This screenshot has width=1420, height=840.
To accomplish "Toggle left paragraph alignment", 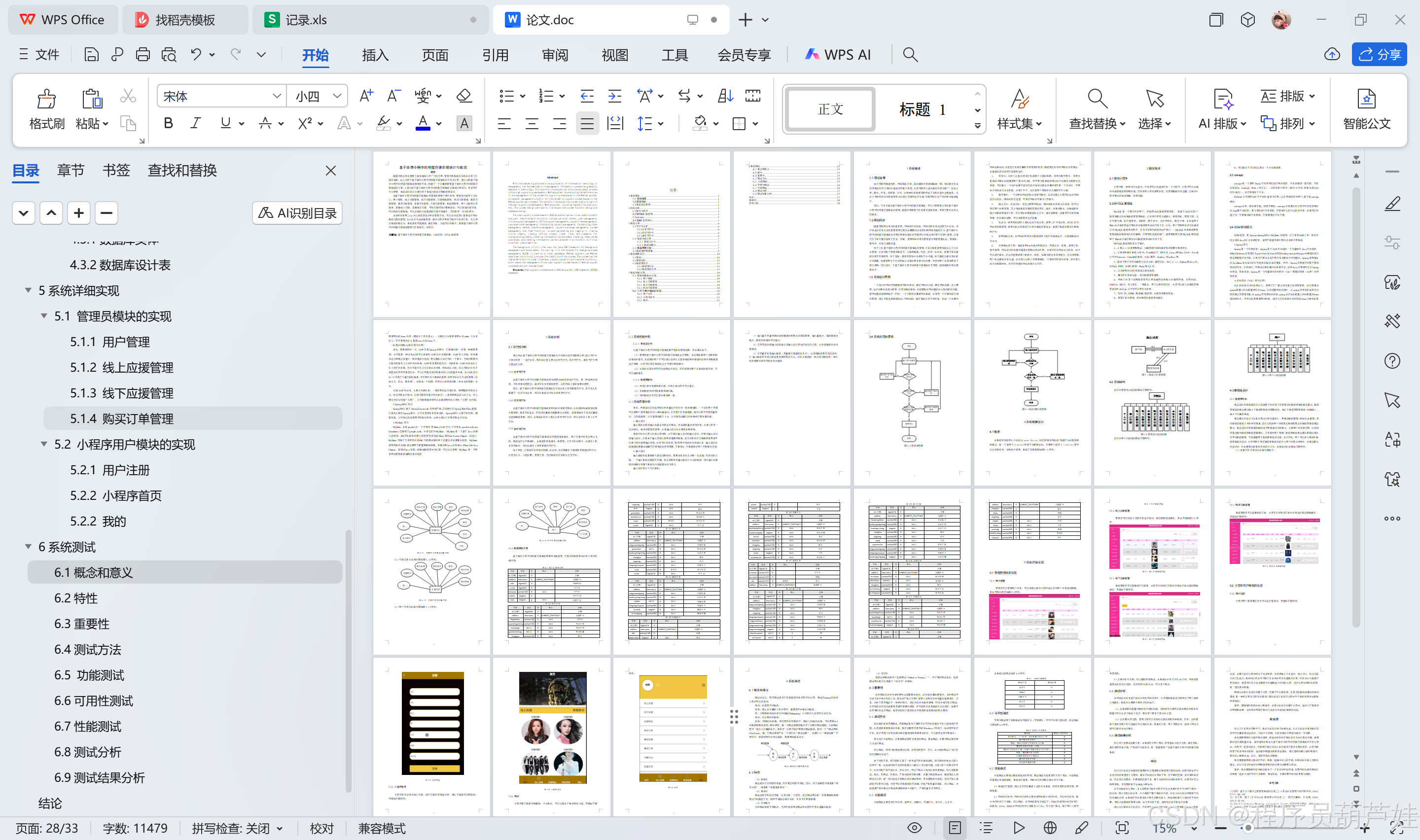I will [504, 123].
